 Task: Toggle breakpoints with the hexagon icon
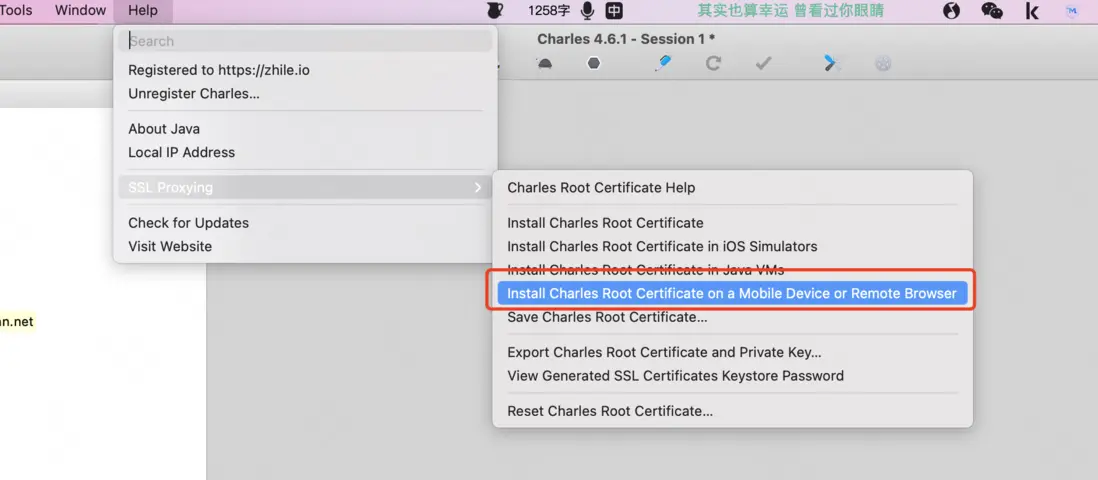coord(594,64)
